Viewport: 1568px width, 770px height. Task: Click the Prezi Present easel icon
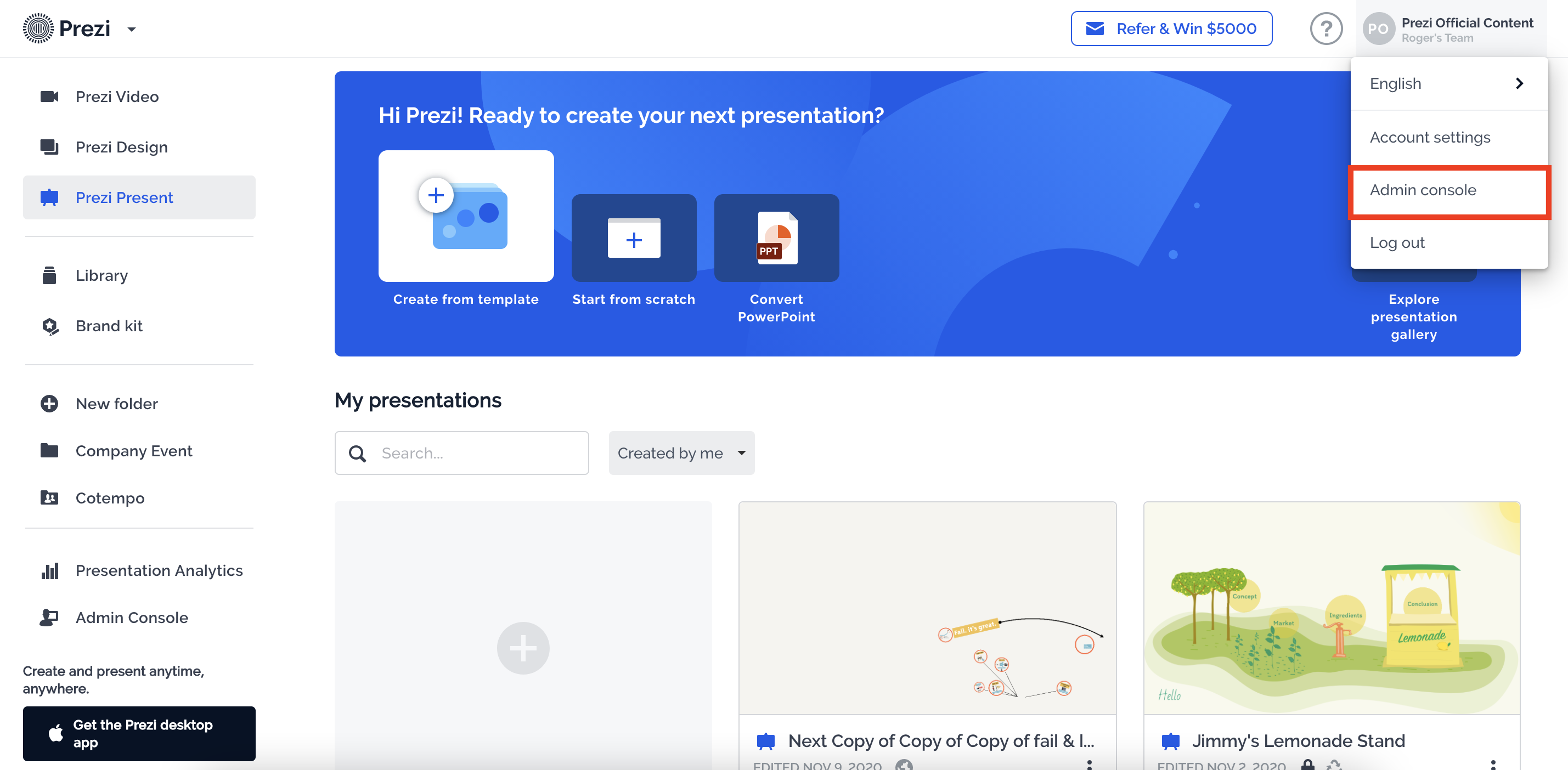[49, 197]
